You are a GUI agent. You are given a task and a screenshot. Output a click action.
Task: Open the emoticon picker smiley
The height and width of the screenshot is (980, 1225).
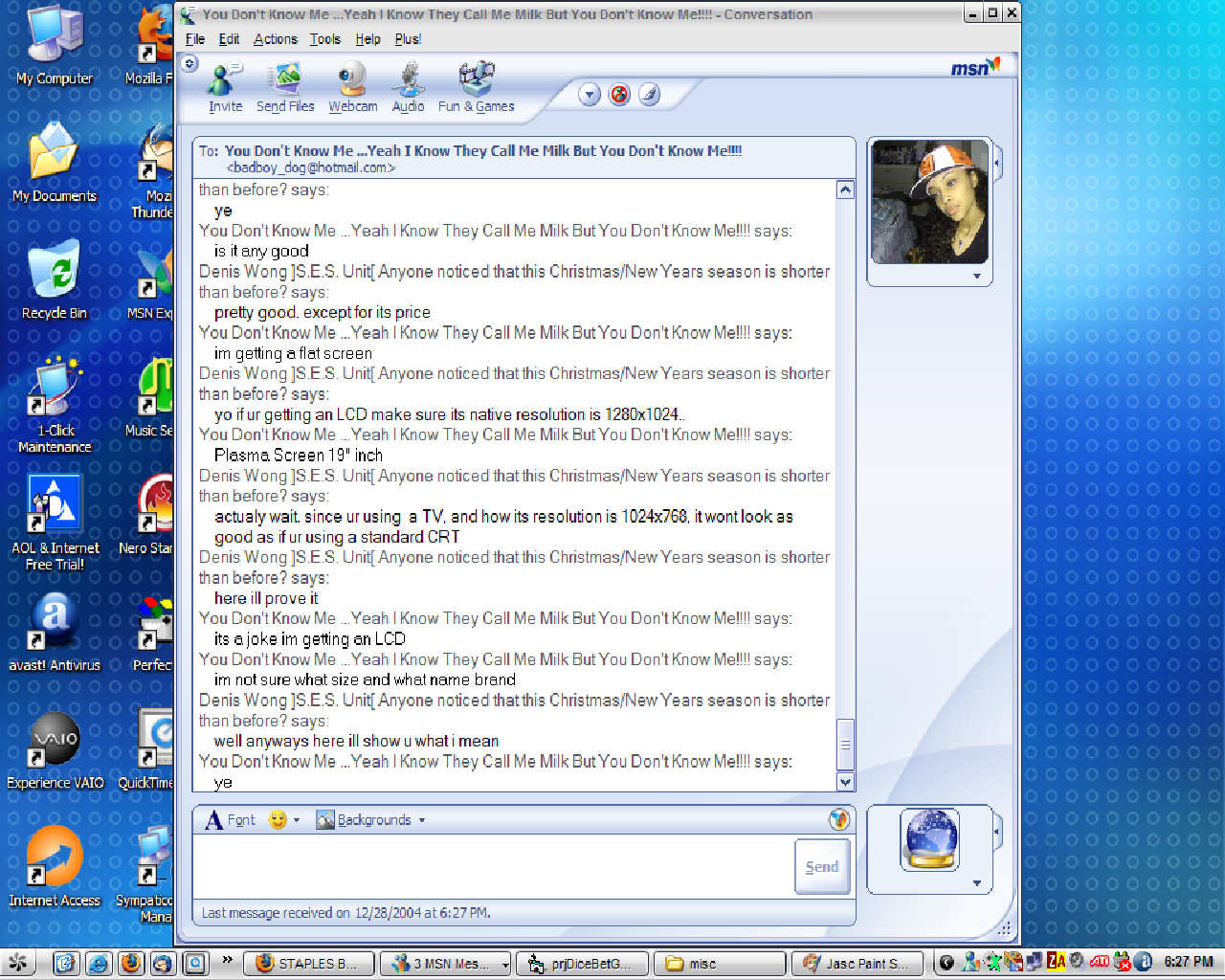click(x=278, y=820)
